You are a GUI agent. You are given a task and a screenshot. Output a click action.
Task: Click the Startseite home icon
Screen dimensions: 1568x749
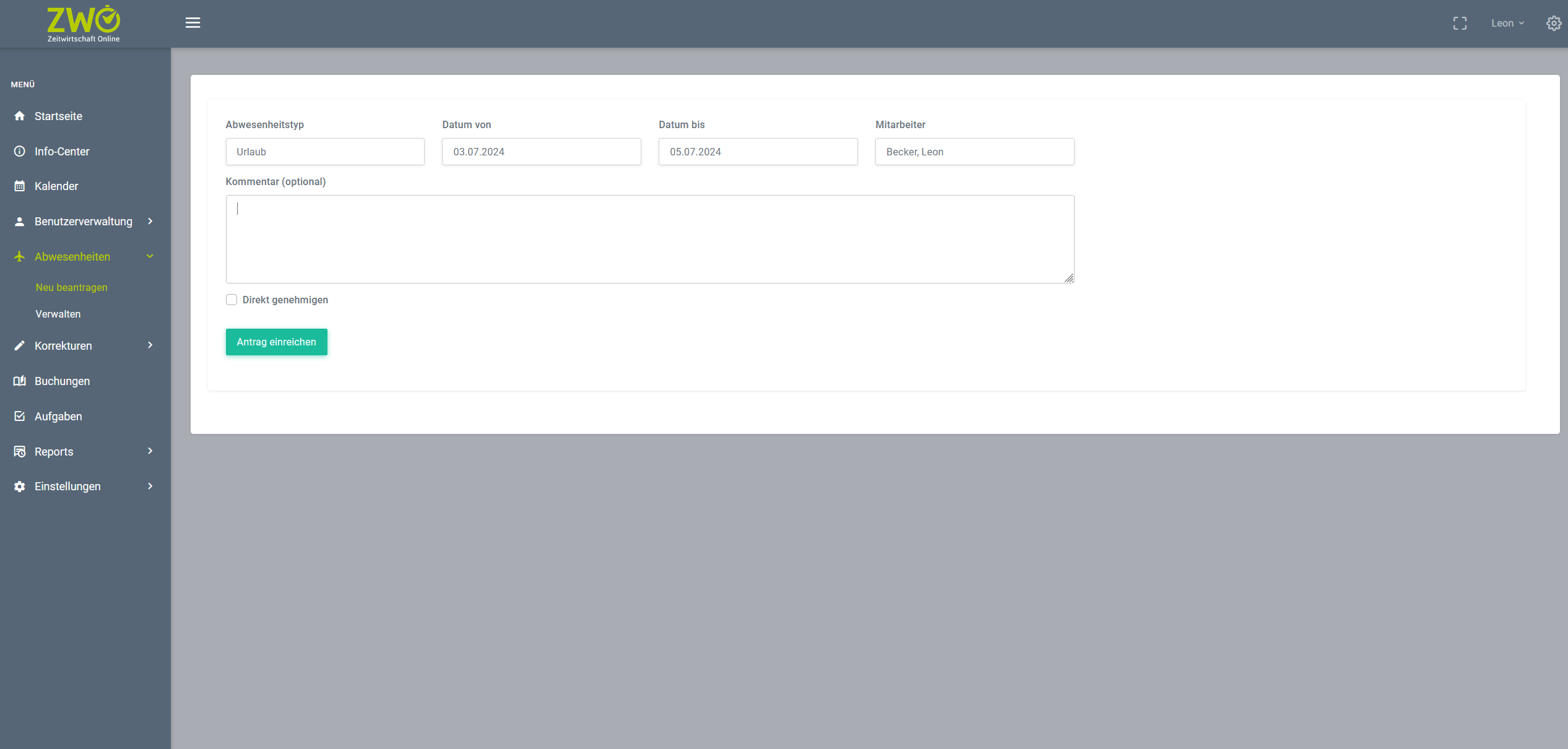coord(20,116)
